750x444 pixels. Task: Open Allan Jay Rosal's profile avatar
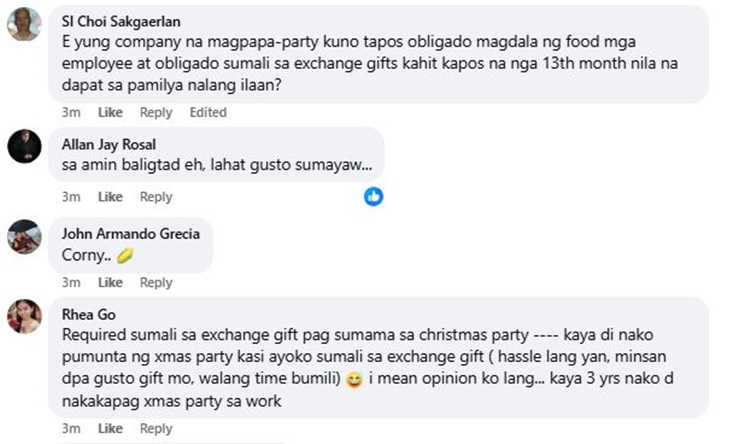click(x=24, y=146)
